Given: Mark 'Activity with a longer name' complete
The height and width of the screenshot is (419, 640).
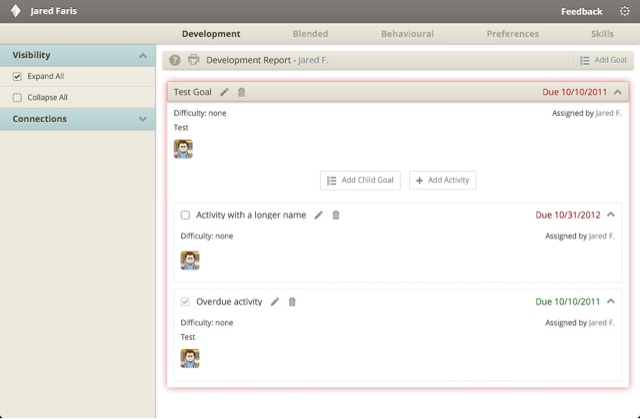Looking at the screenshot, I should pyautogui.click(x=185, y=215).
